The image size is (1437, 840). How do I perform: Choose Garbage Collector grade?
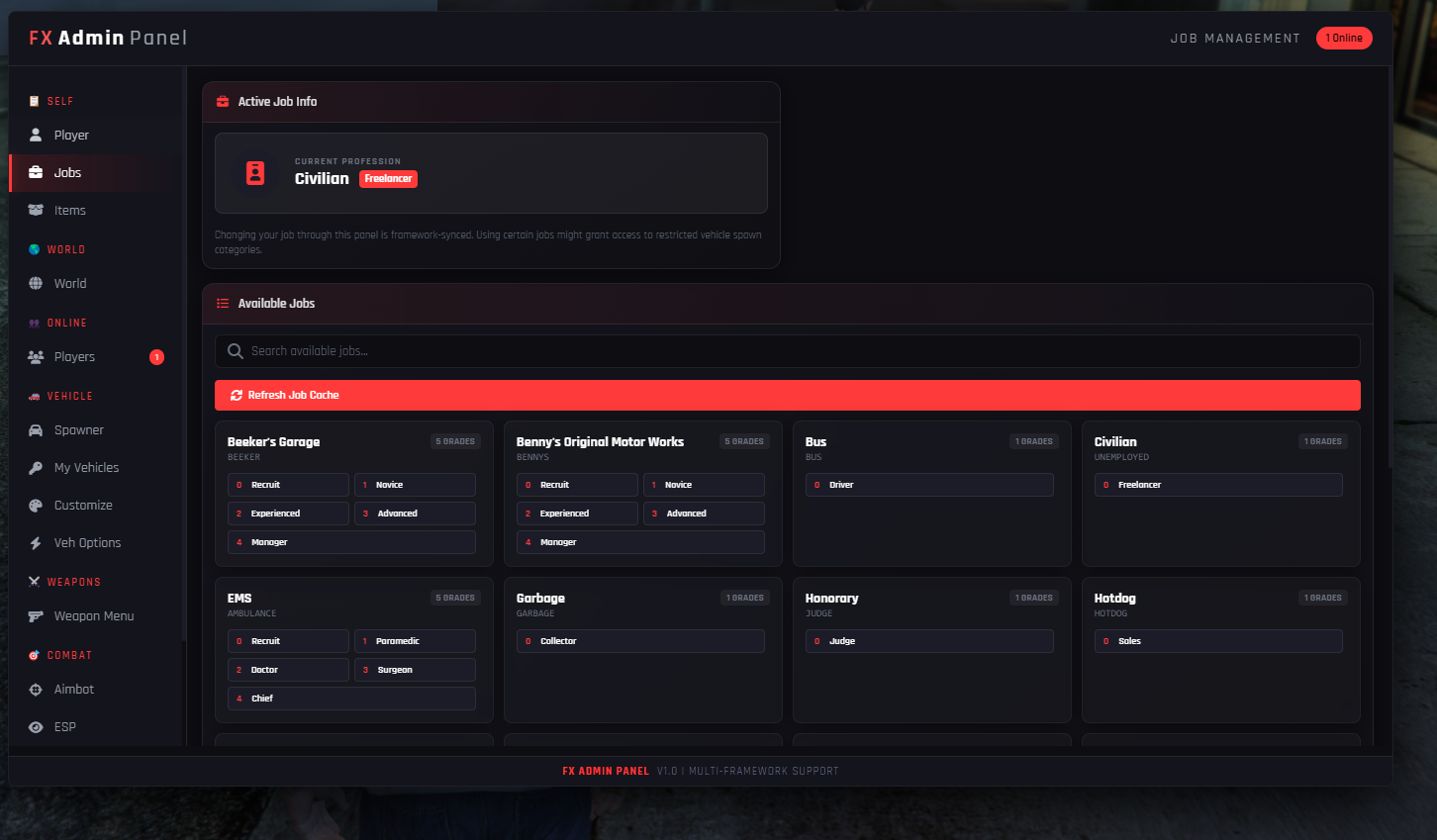point(640,641)
